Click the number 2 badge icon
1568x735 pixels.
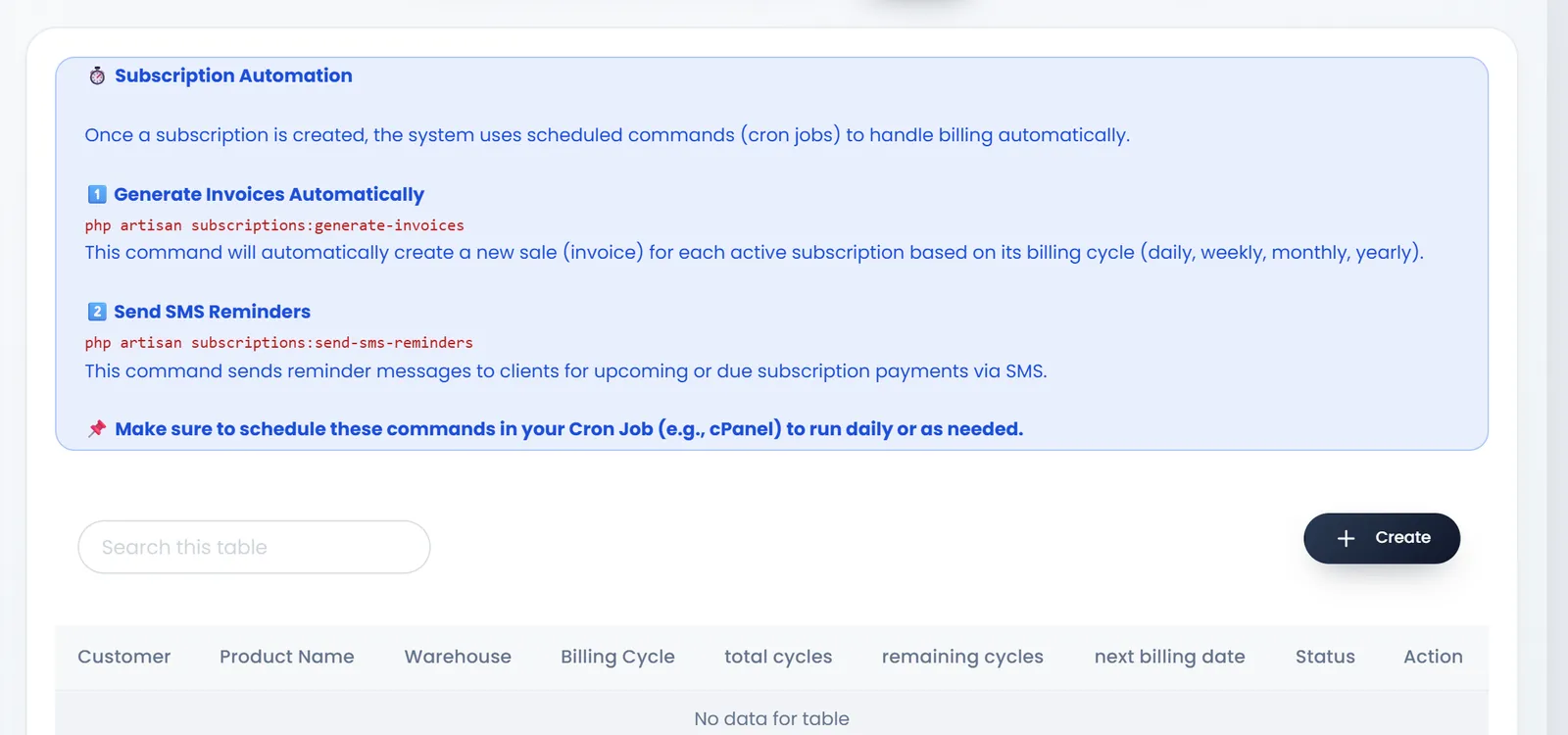click(x=97, y=312)
